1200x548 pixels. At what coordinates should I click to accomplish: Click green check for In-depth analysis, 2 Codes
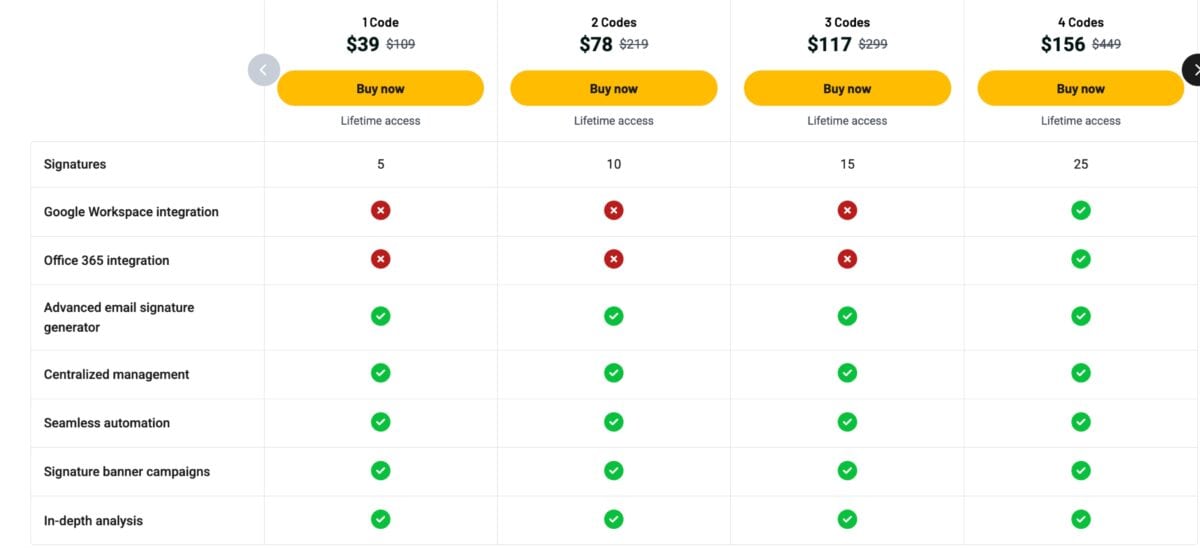(x=614, y=519)
